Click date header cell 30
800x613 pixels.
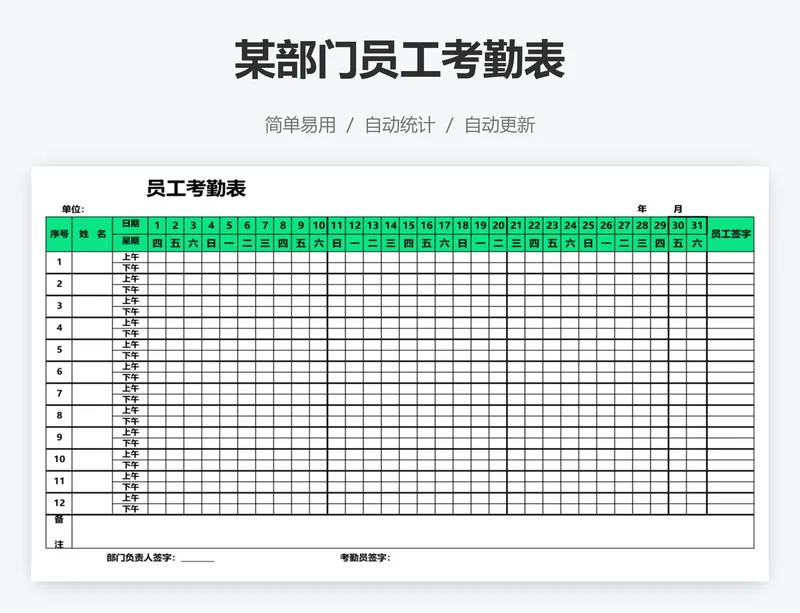(x=678, y=226)
